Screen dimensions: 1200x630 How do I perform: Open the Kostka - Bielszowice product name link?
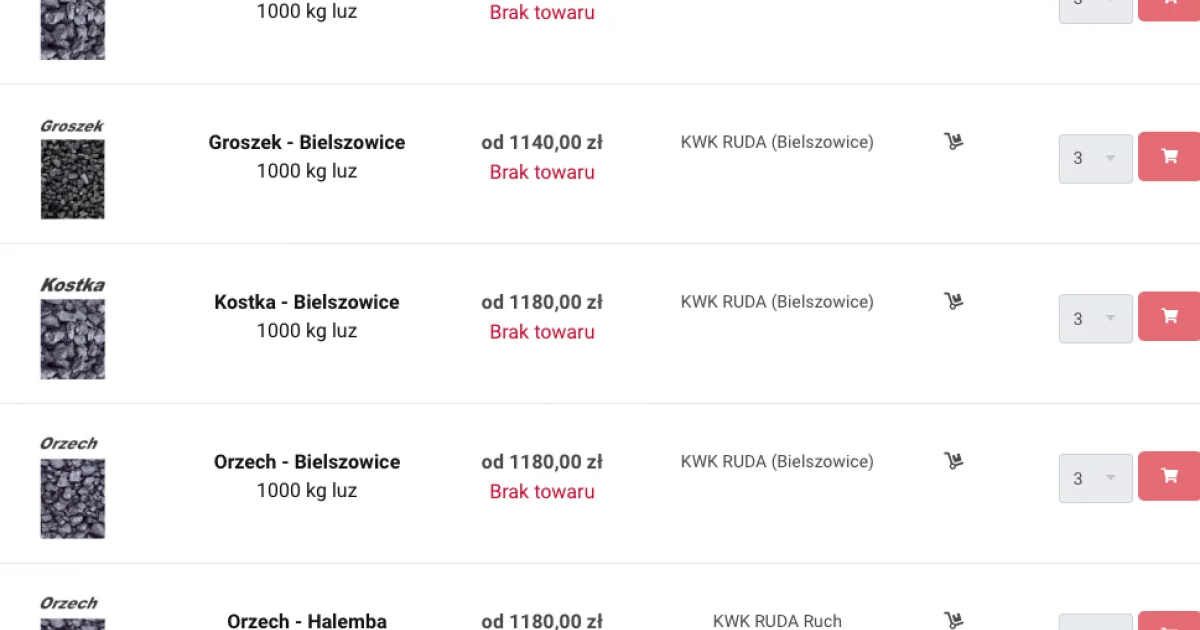307,302
